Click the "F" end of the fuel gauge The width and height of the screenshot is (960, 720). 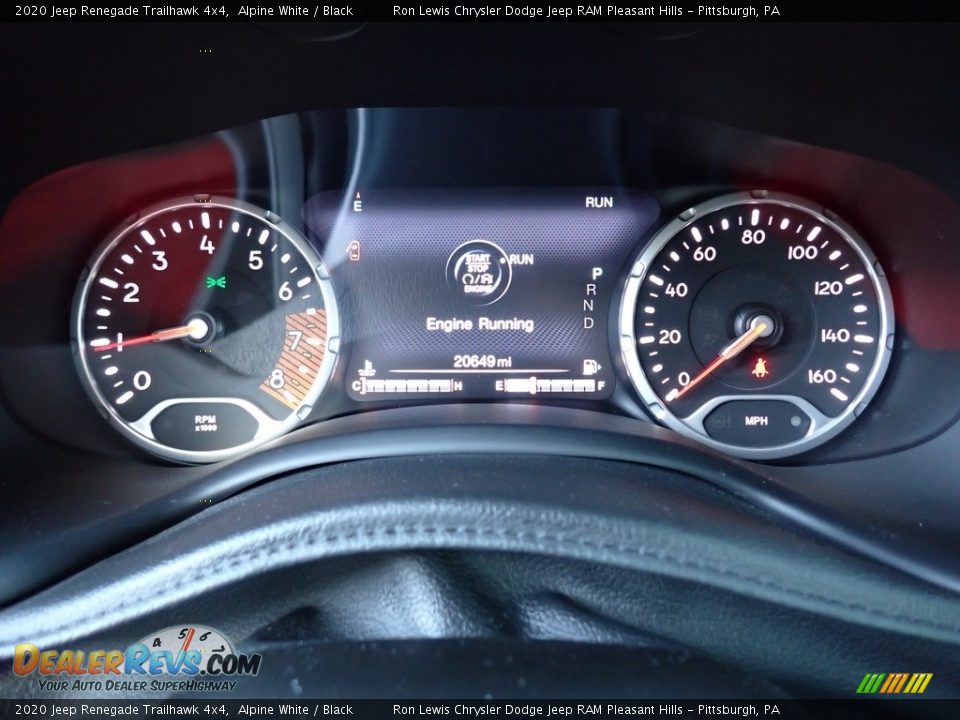point(601,386)
